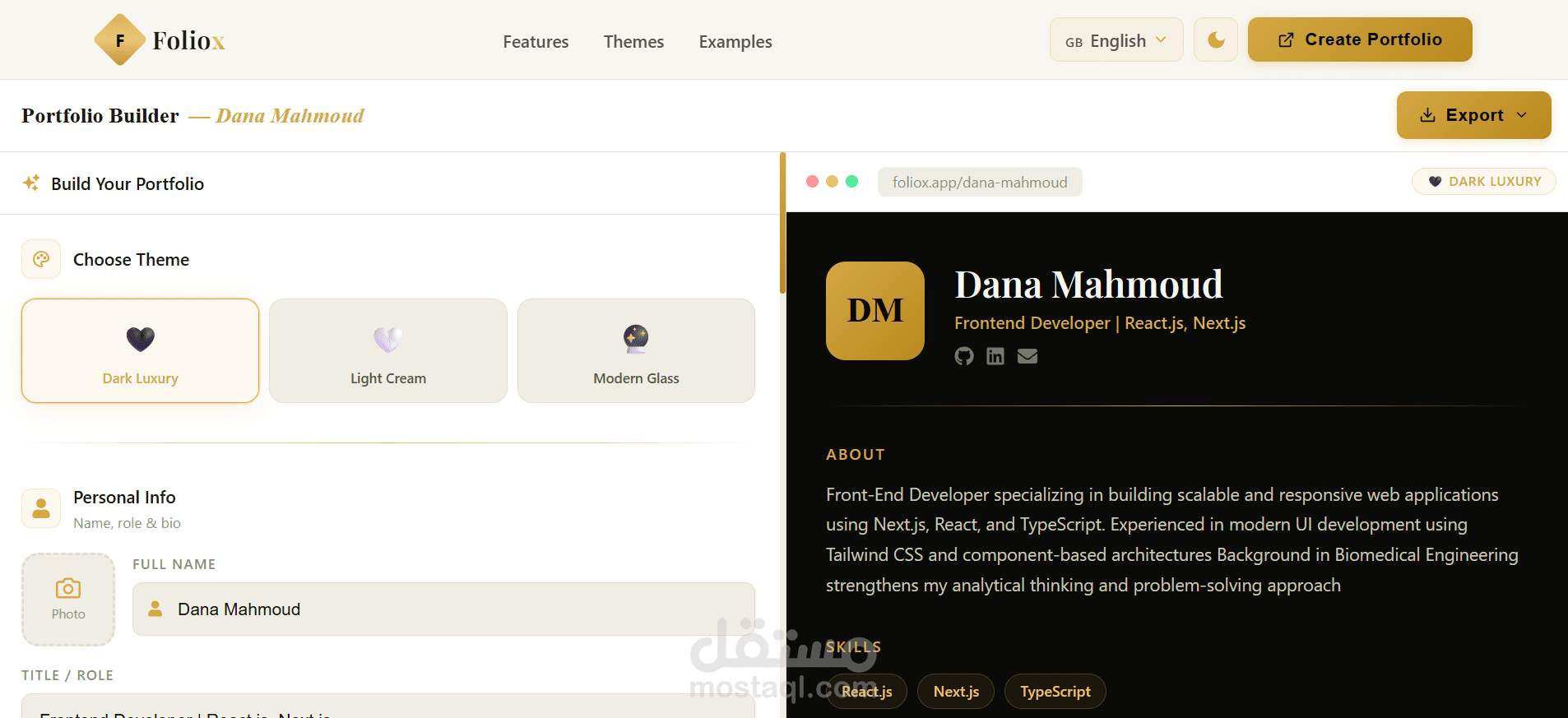Click the ABOUT section heading
This screenshot has height=718, width=1568.
[x=856, y=455]
